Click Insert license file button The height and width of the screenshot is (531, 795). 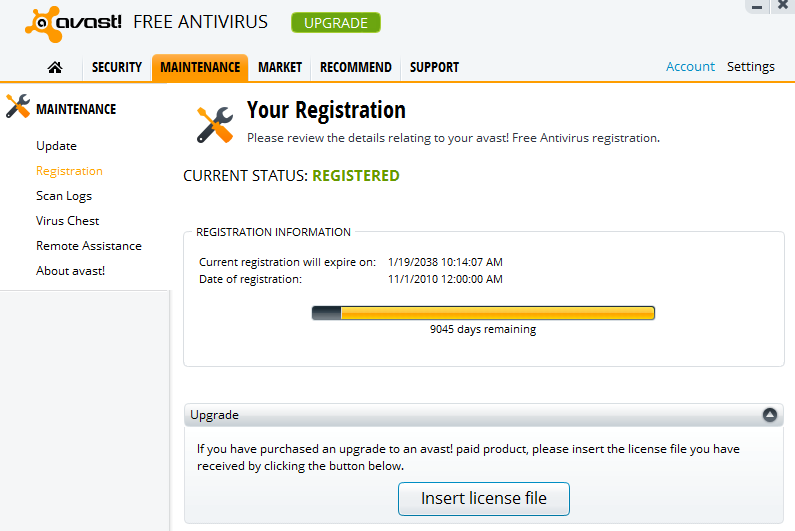(x=484, y=498)
